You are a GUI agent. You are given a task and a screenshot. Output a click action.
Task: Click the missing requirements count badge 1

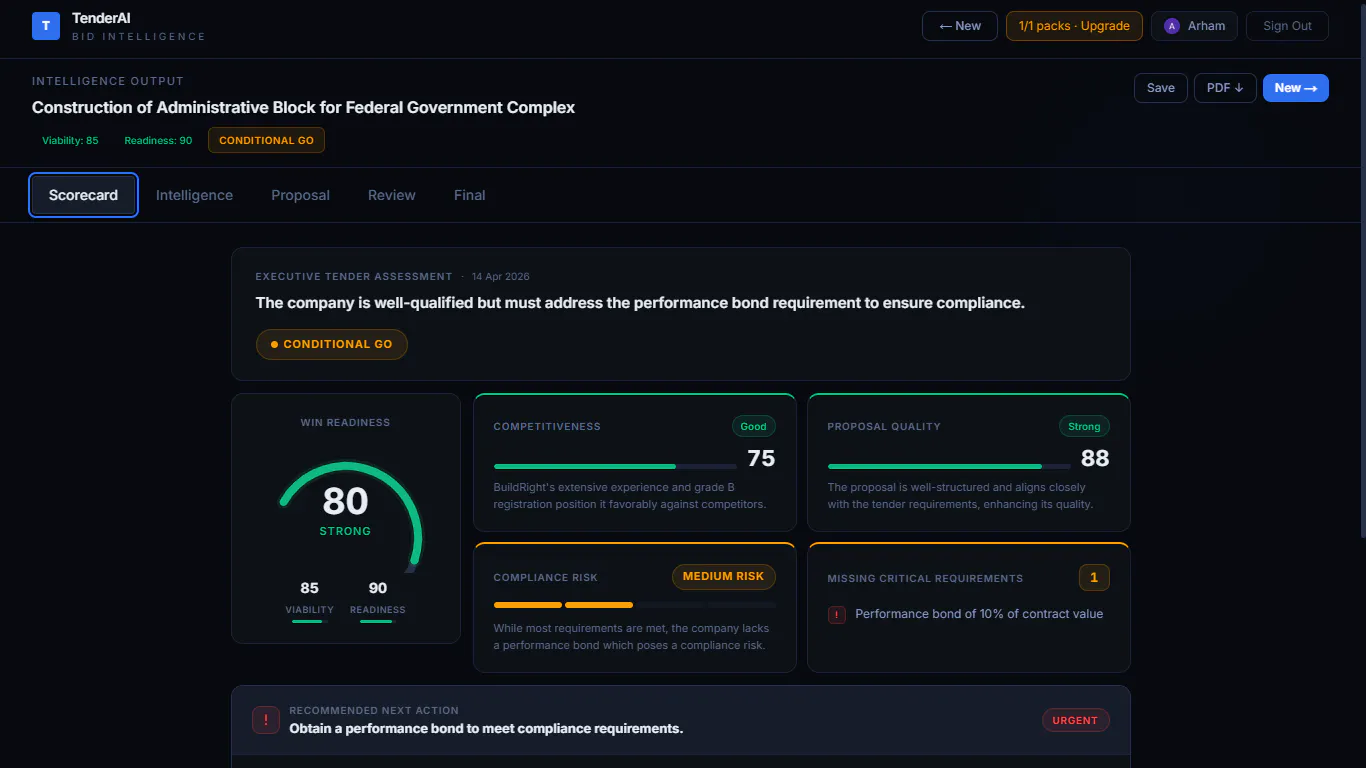point(1094,578)
